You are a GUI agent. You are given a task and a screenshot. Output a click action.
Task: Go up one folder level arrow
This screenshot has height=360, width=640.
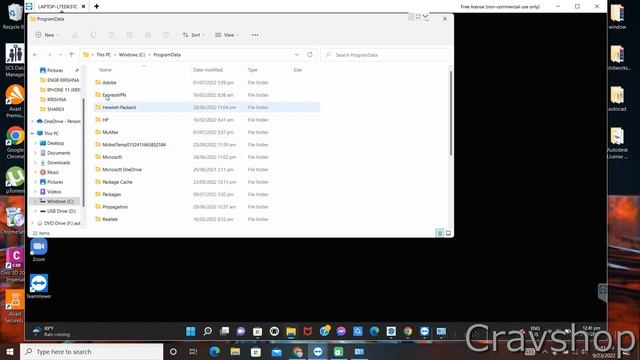point(71,55)
